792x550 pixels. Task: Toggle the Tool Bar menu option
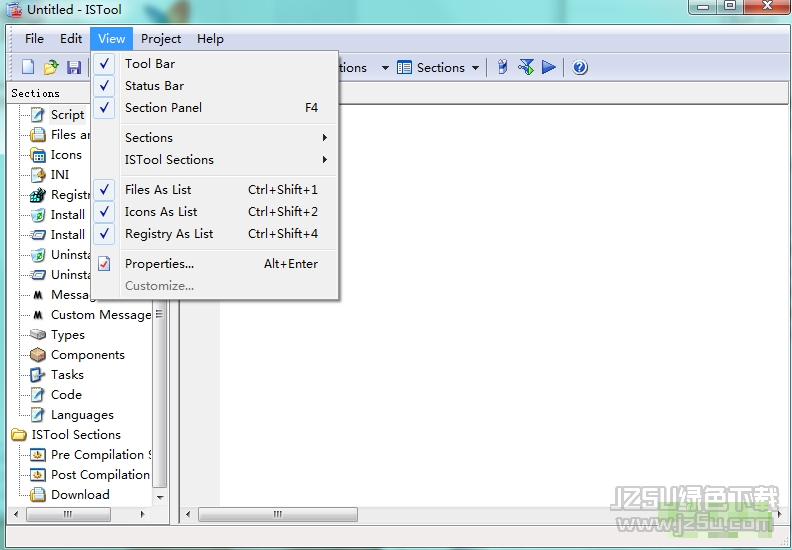click(x=216, y=64)
